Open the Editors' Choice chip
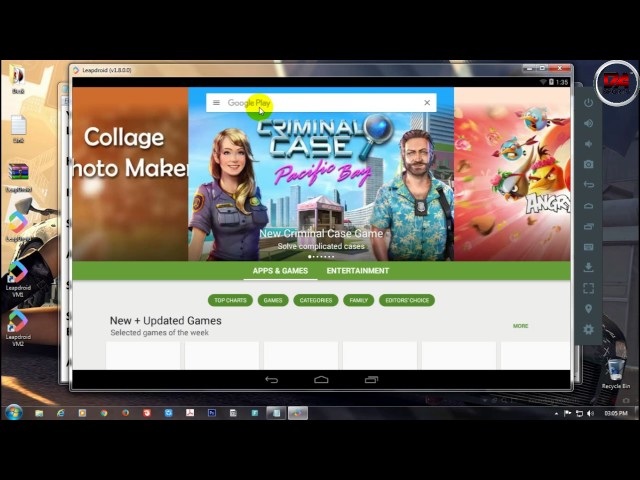 (407, 300)
